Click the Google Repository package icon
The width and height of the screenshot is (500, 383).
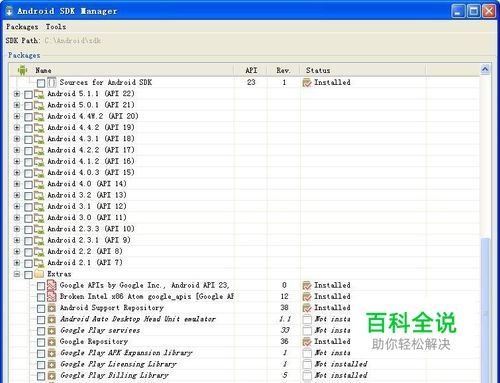[x=52, y=342]
